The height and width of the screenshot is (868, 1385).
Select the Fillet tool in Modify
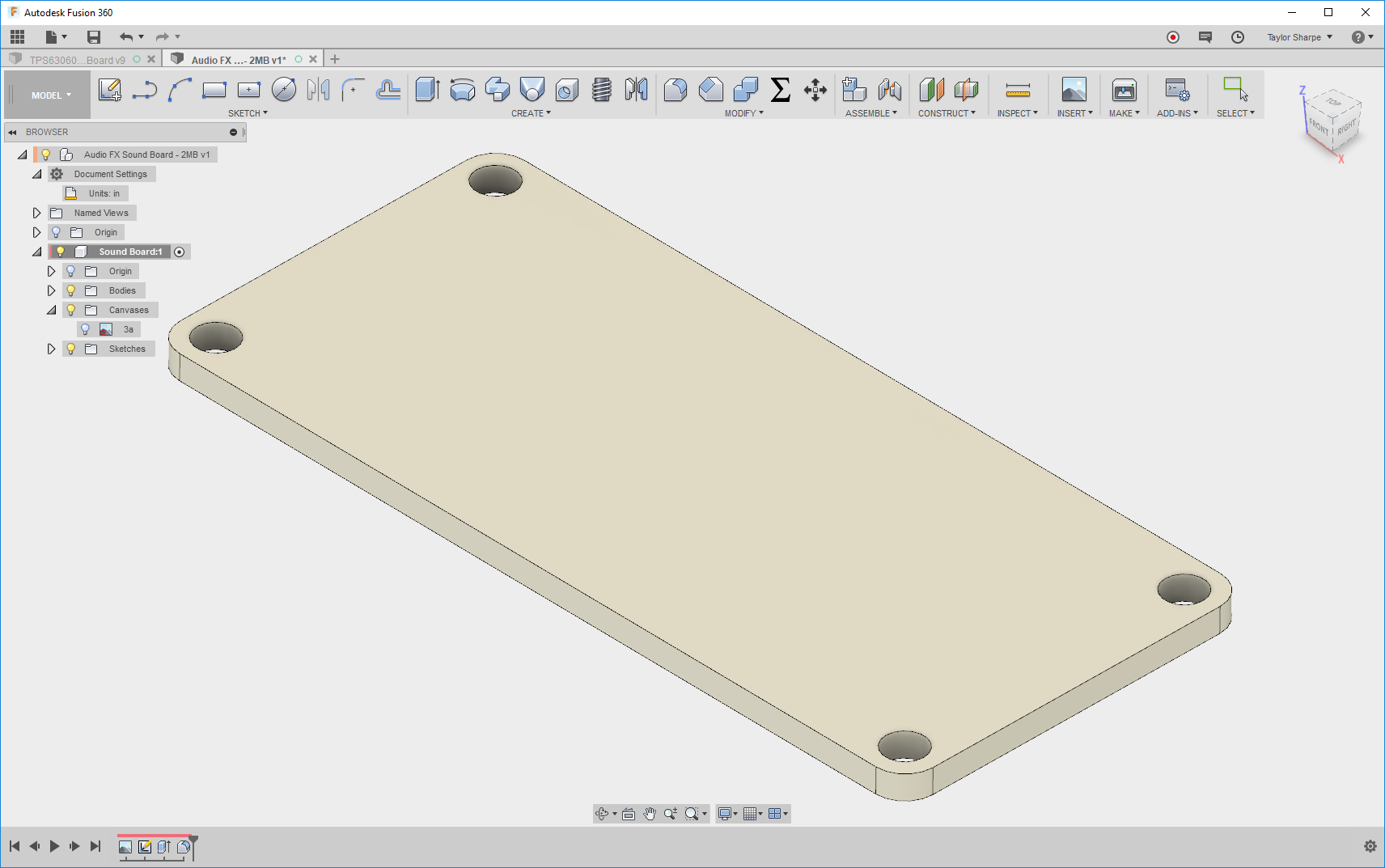pyautogui.click(x=675, y=90)
